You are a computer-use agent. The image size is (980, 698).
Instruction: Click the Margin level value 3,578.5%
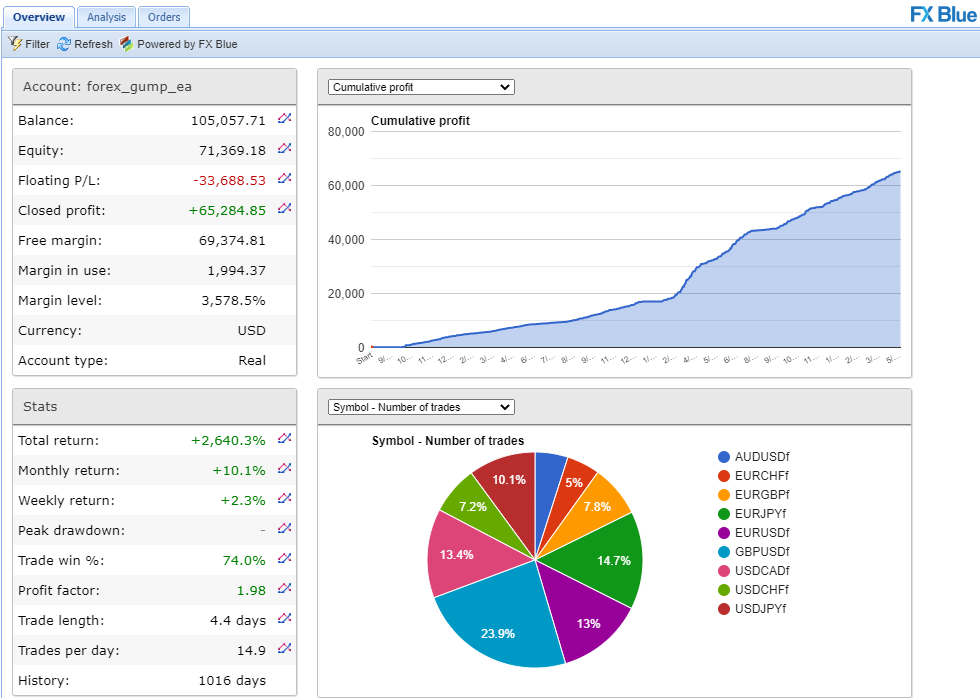click(x=233, y=301)
